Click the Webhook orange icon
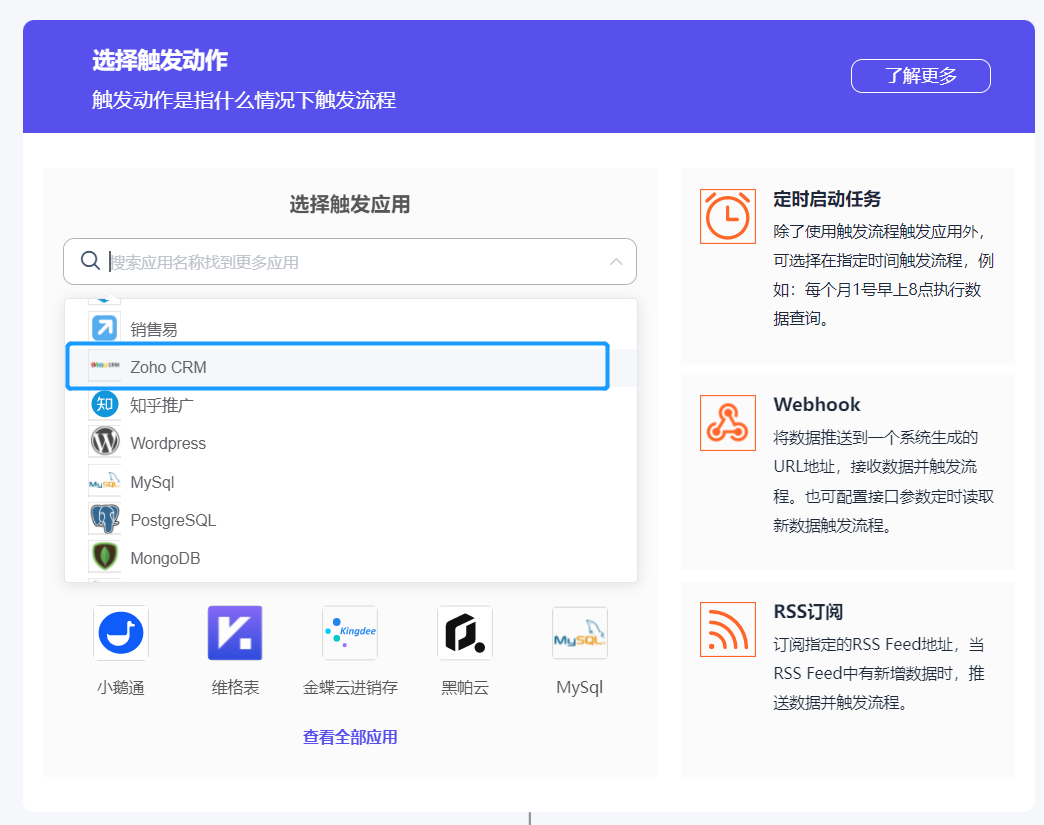1044x825 pixels. [x=728, y=423]
